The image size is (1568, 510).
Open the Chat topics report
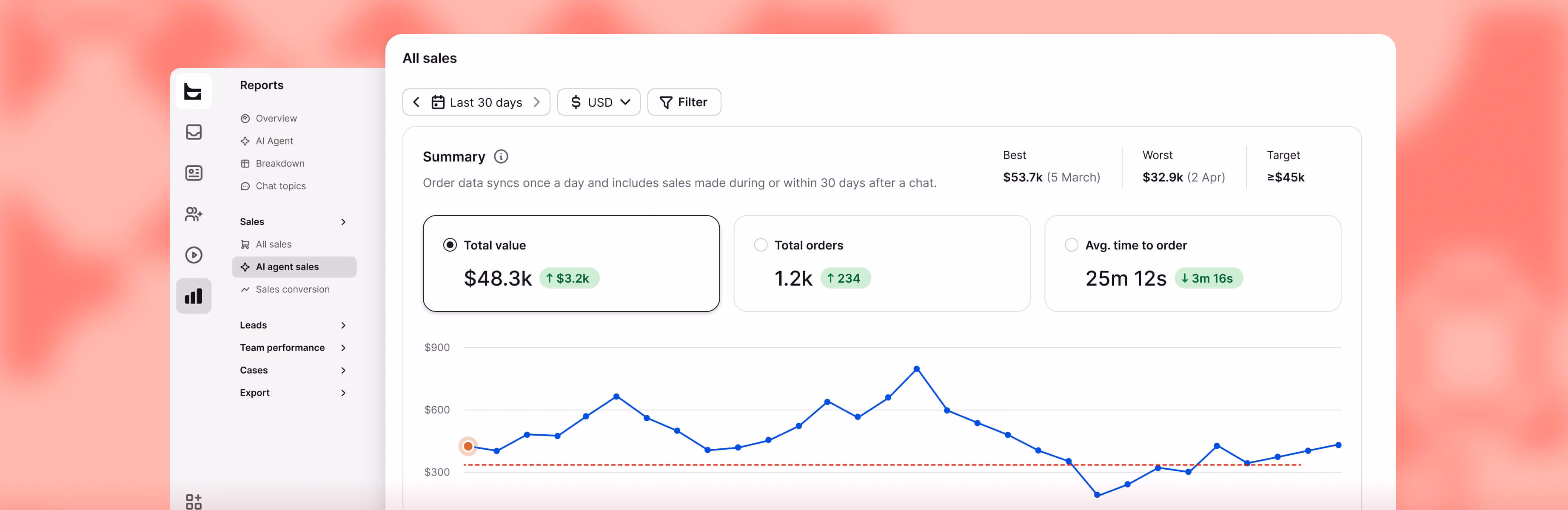281,186
